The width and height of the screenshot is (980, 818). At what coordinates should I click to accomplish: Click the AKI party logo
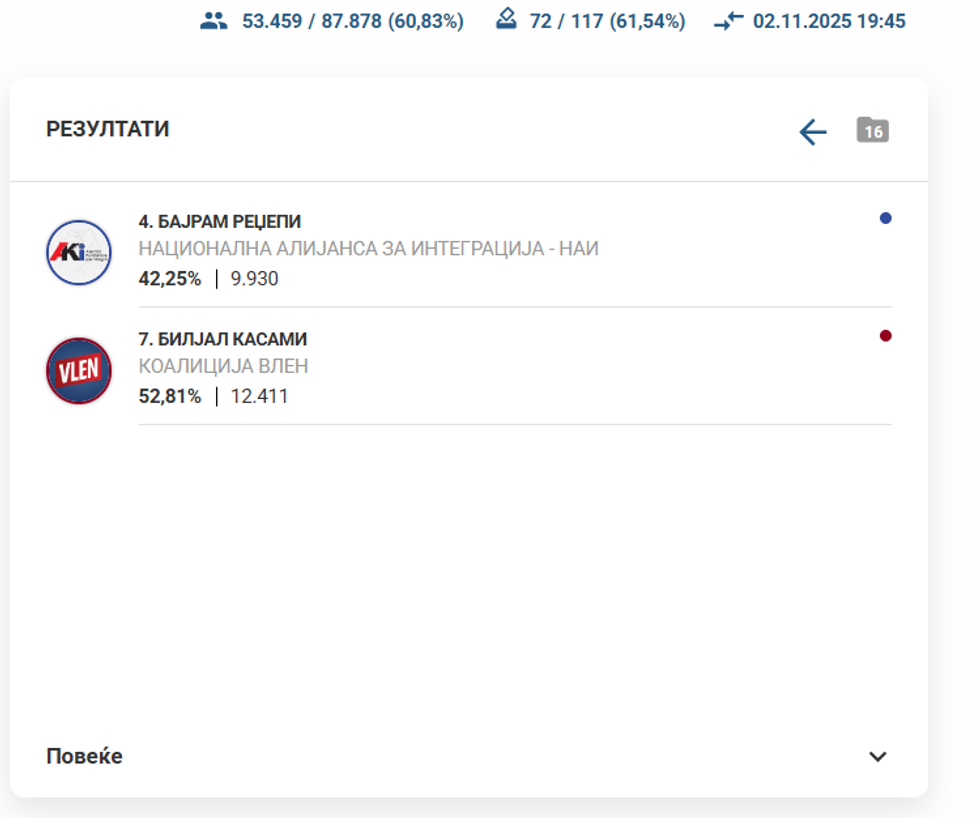coord(79,253)
